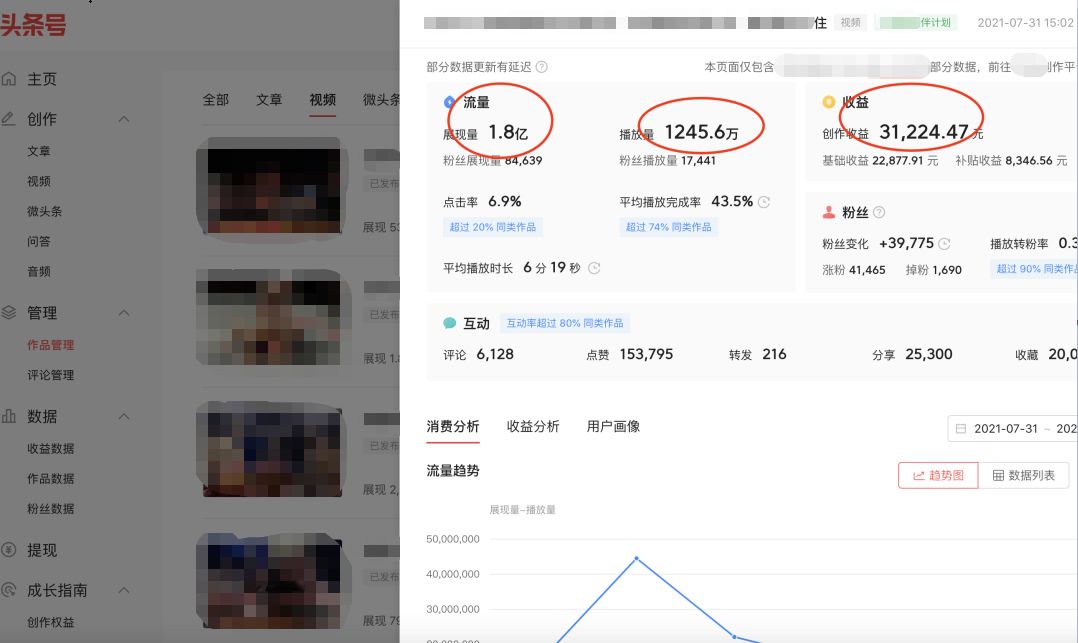Open 粉丝数据 in sidebar
Screen dimensions: 1078x643
[50, 509]
